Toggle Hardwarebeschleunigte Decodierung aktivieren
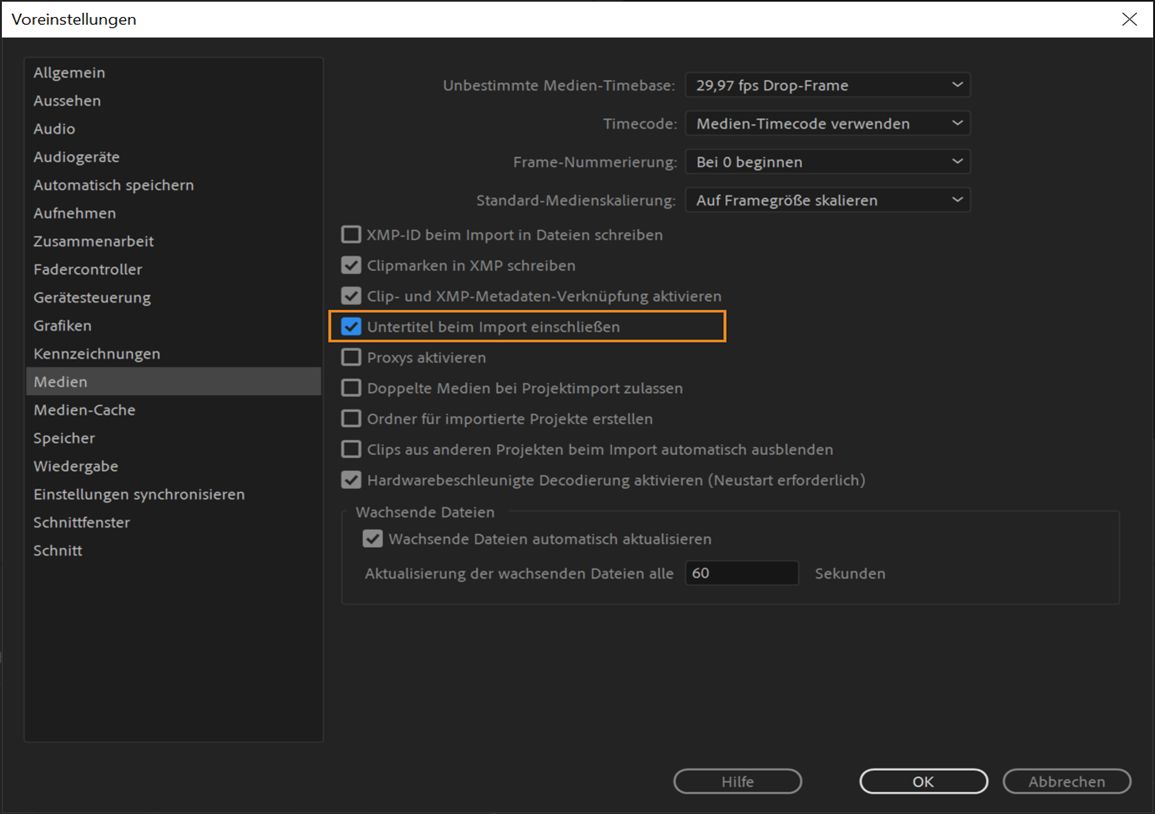1155x814 pixels. tap(351, 480)
